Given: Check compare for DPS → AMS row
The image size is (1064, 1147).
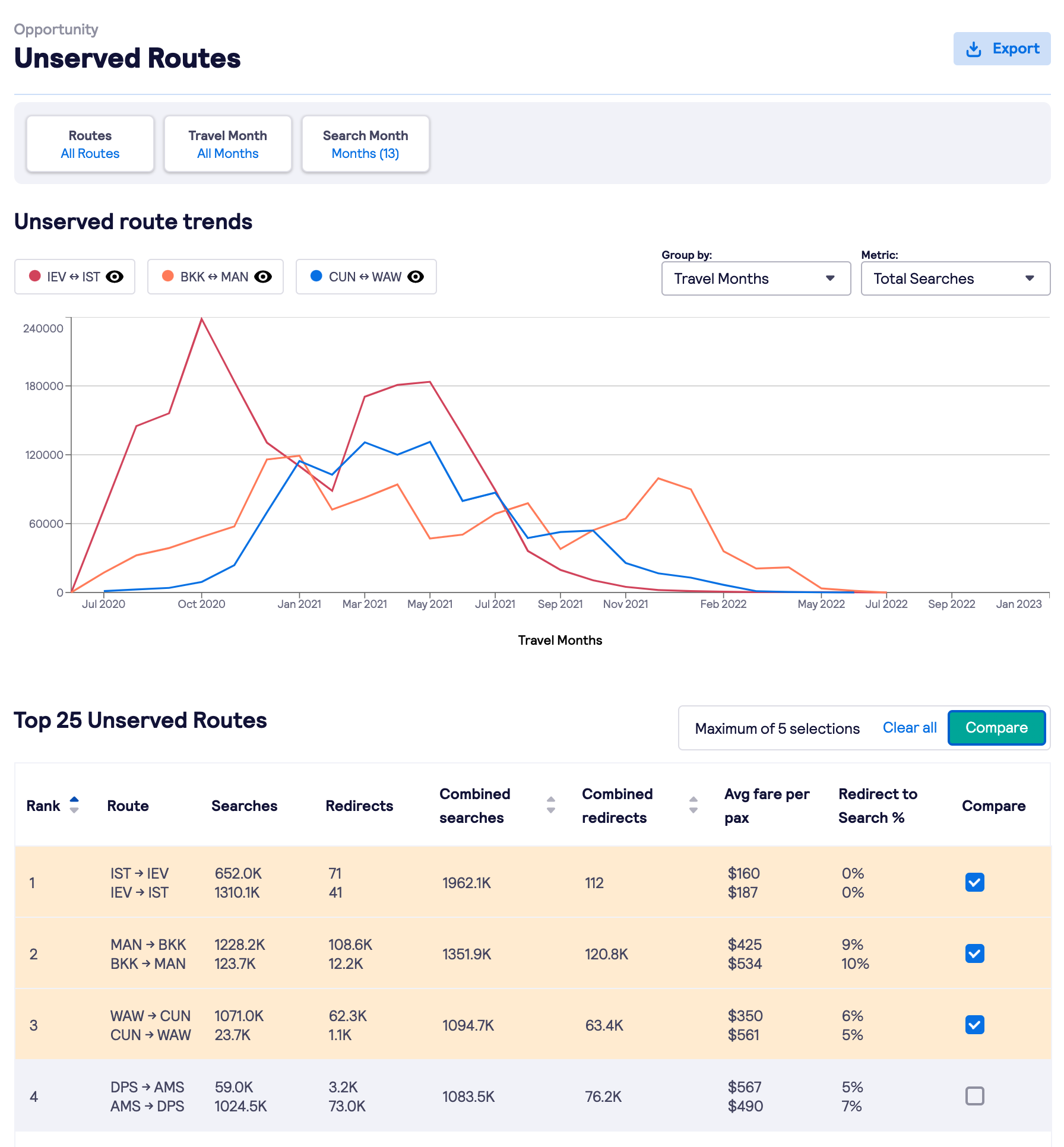Looking at the screenshot, I should [975, 1096].
